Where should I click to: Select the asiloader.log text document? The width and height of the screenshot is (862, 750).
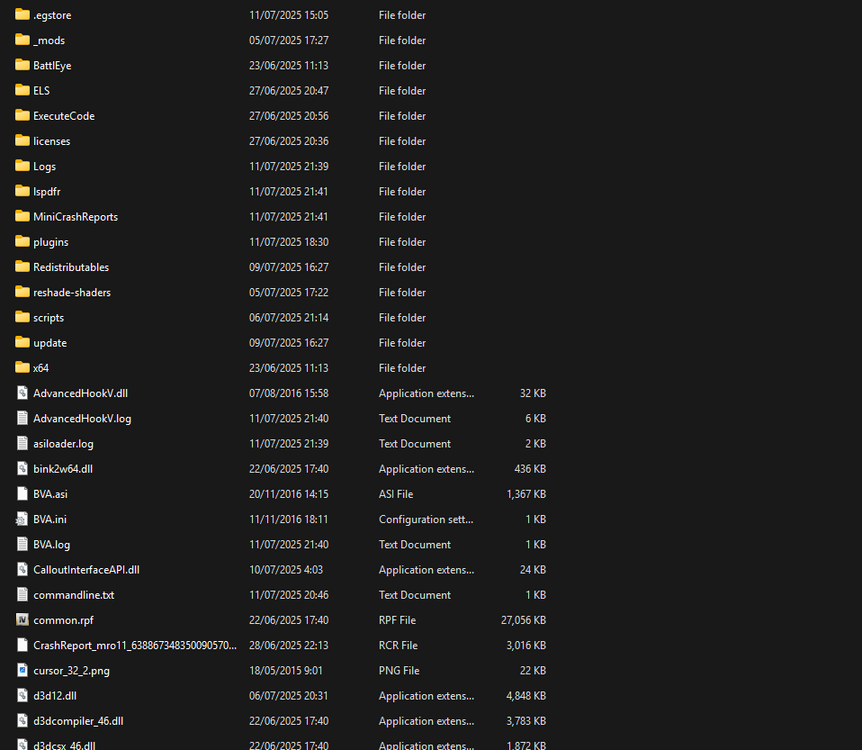(22, 443)
